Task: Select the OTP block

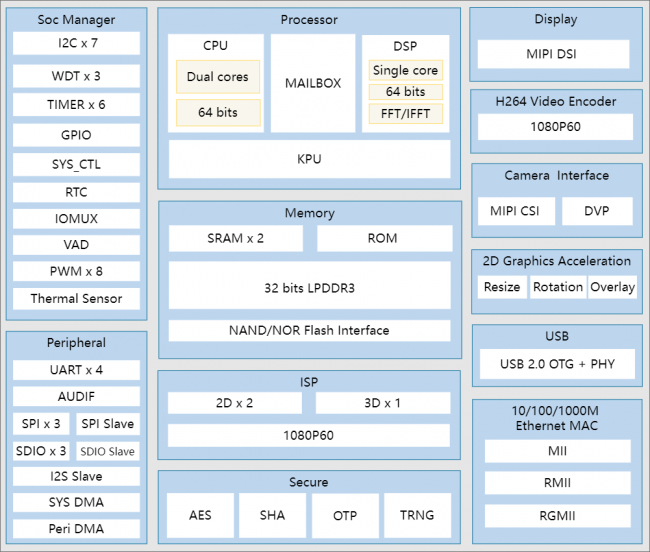Action: [x=345, y=515]
